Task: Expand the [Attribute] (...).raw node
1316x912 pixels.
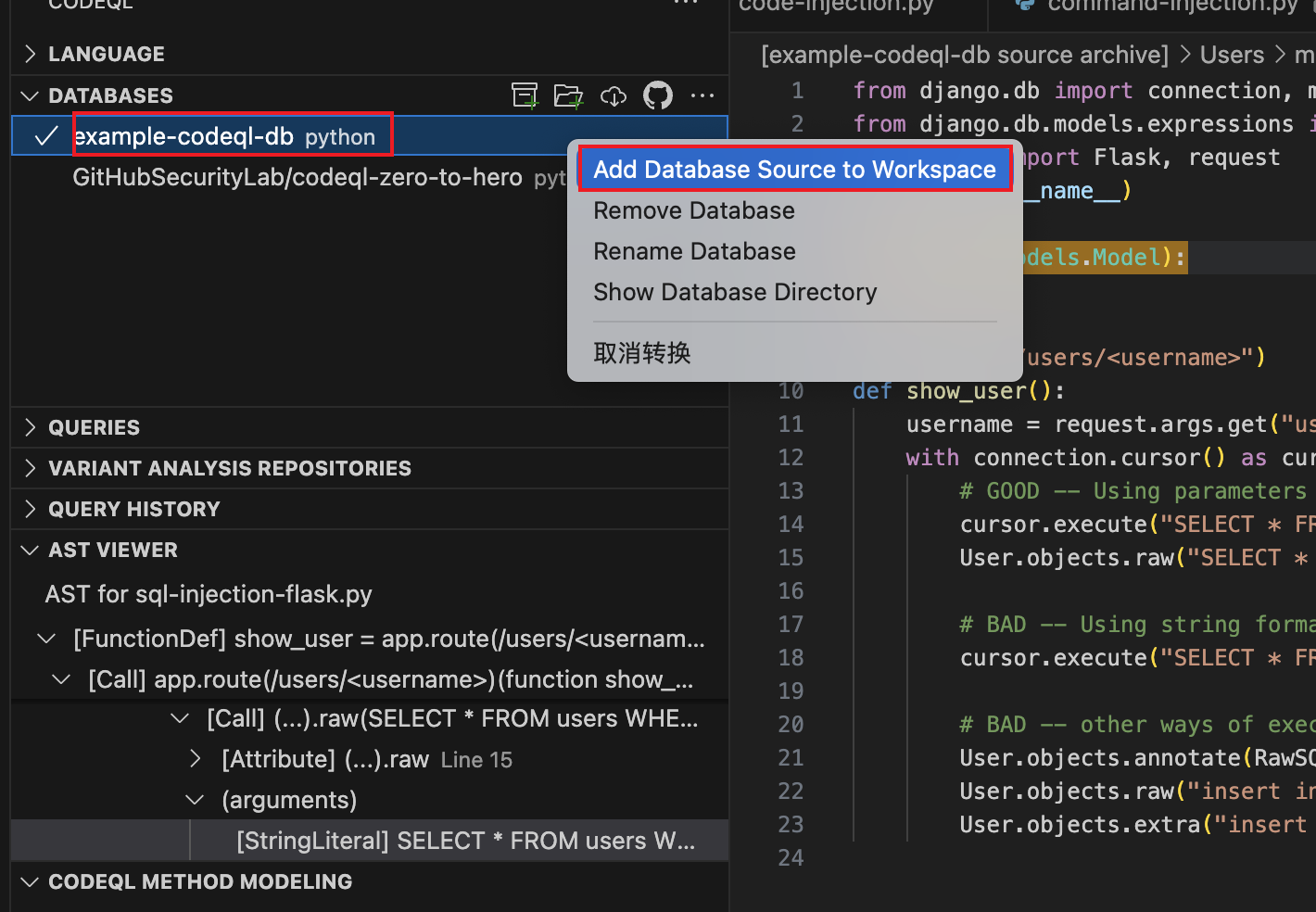Action: pos(195,759)
